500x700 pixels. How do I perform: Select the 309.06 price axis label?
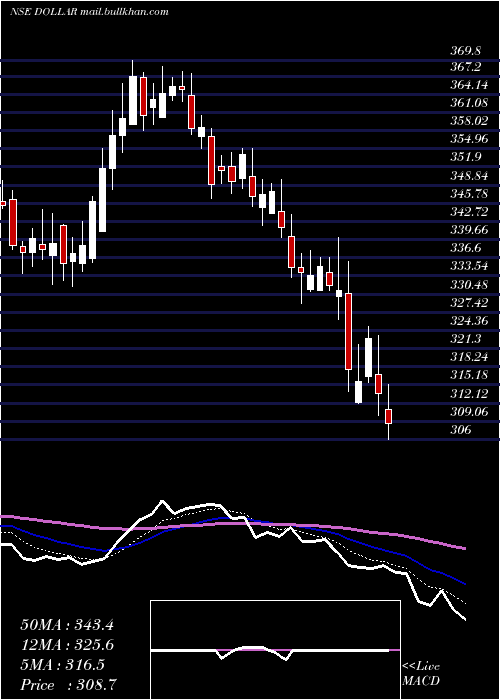click(469, 412)
